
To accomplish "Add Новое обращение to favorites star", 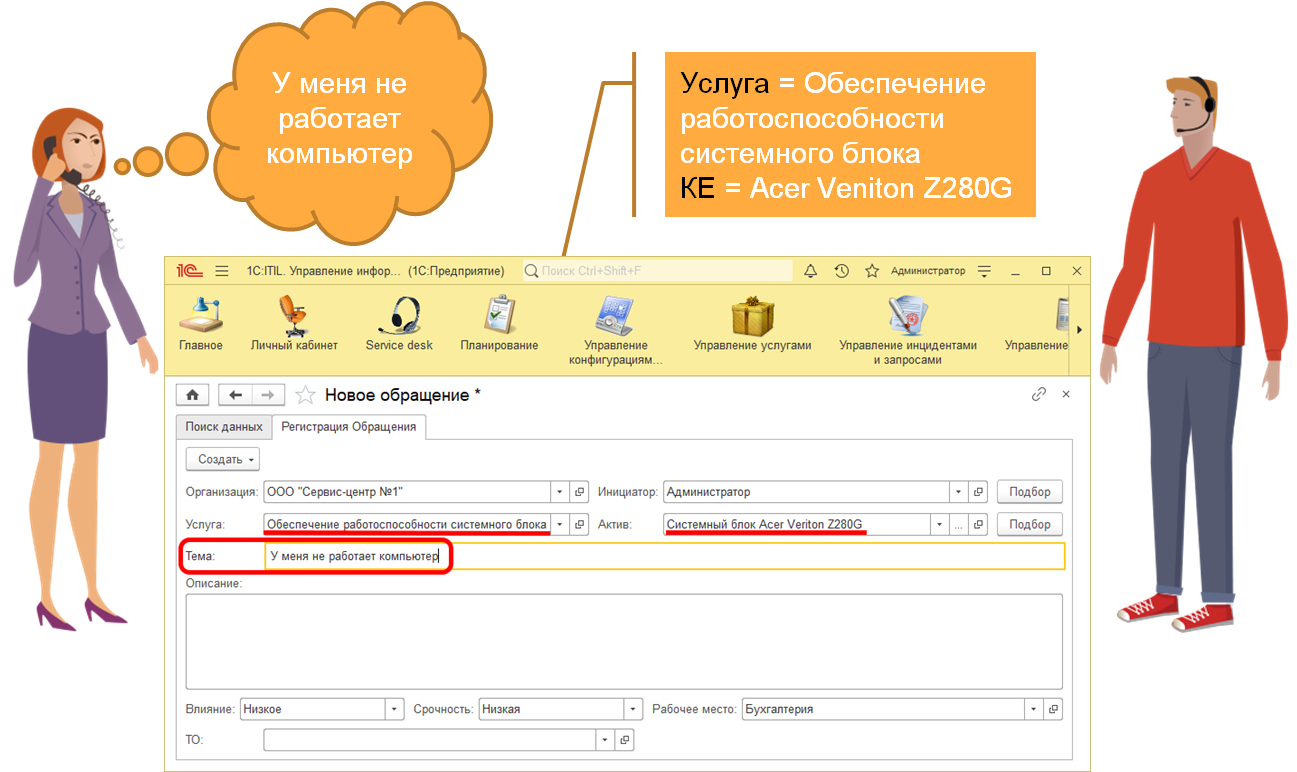I will [x=306, y=395].
